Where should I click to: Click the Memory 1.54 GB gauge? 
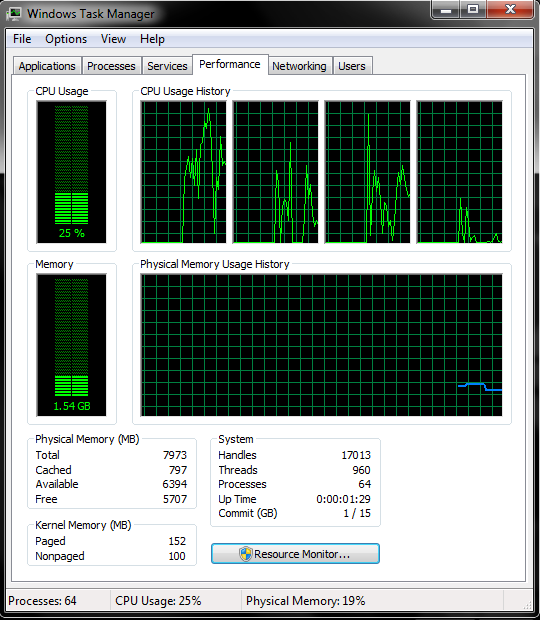tap(72, 345)
